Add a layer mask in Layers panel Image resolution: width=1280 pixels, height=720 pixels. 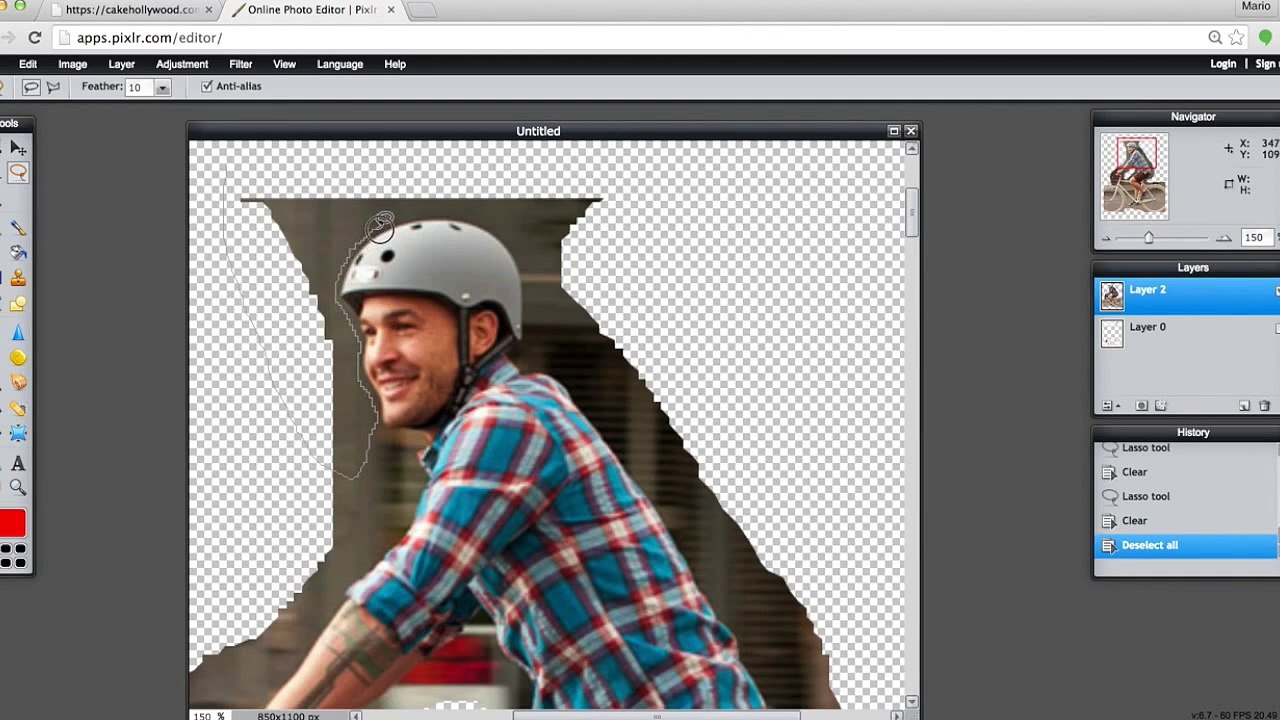point(1141,406)
